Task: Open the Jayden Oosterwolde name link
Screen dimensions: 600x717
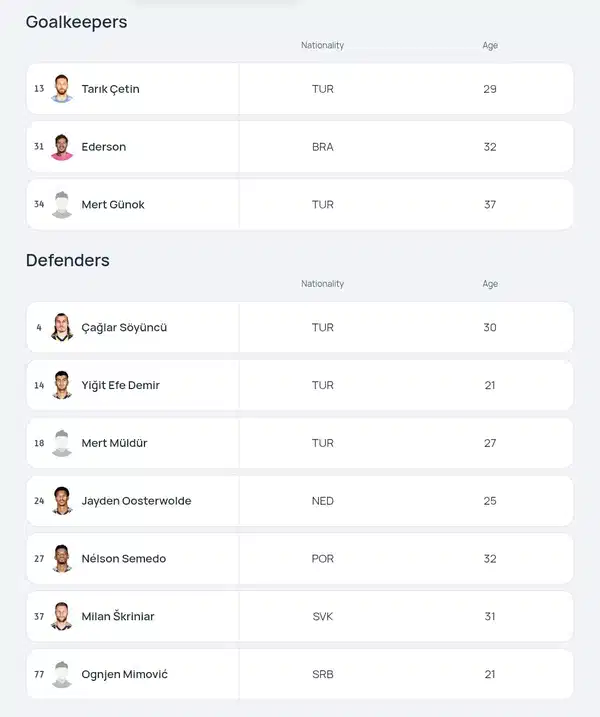Action: 136,501
